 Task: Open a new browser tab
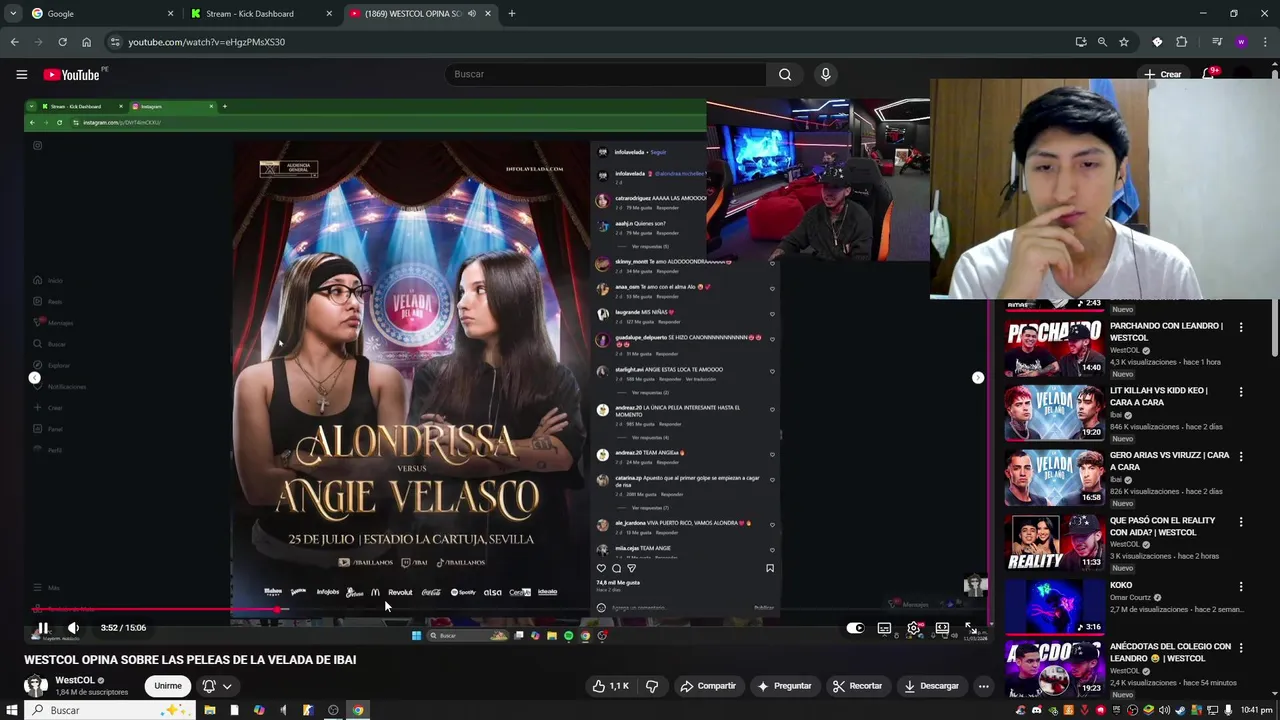[x=512, y=14]
